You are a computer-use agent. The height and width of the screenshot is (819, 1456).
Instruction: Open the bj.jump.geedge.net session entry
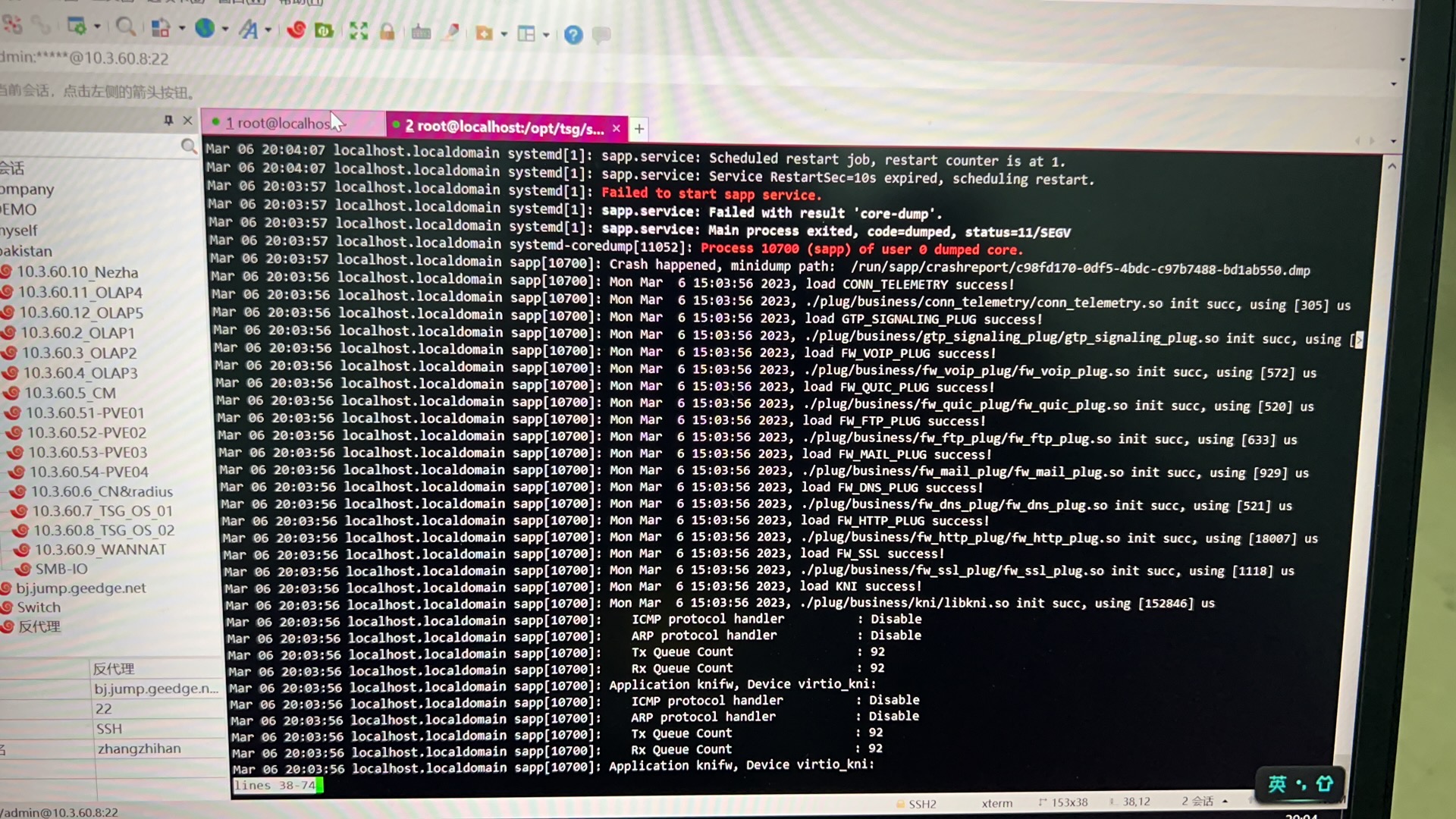point(80,588)
